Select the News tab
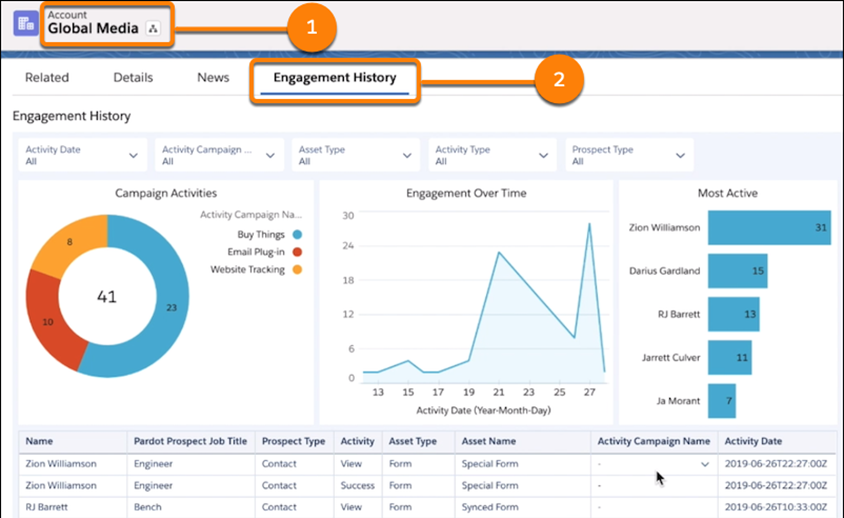This screenshot has height=518, width=844. tap(213, 77)
